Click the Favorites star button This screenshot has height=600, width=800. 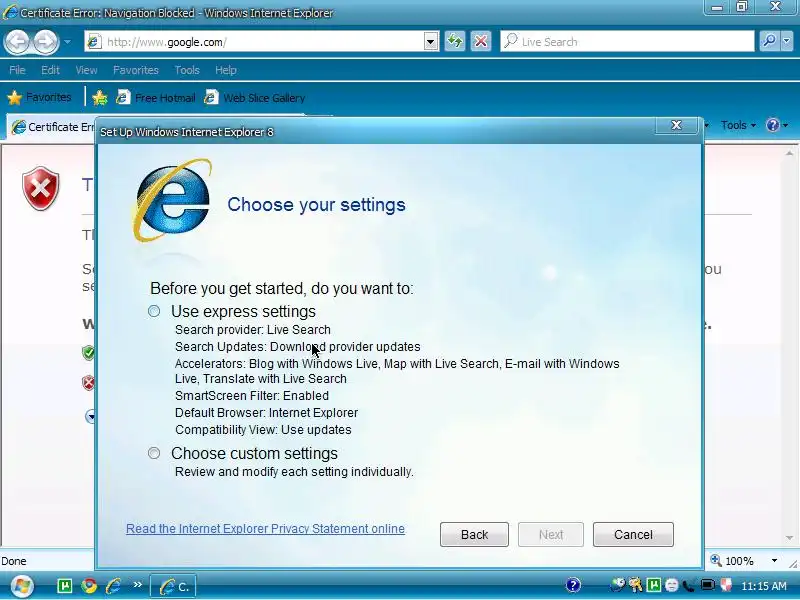39,97
